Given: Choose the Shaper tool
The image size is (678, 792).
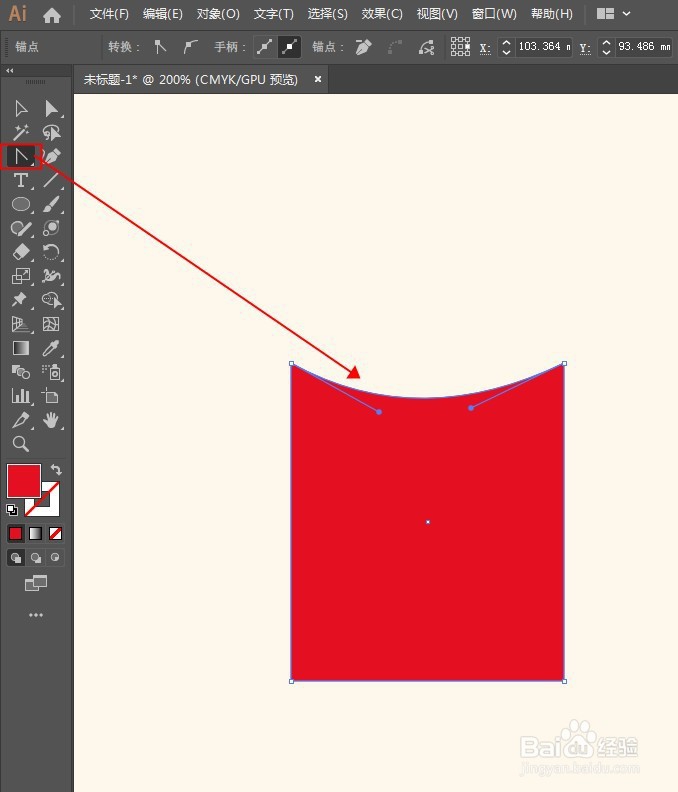Looking at the screenshot, I should coord(21,228).
